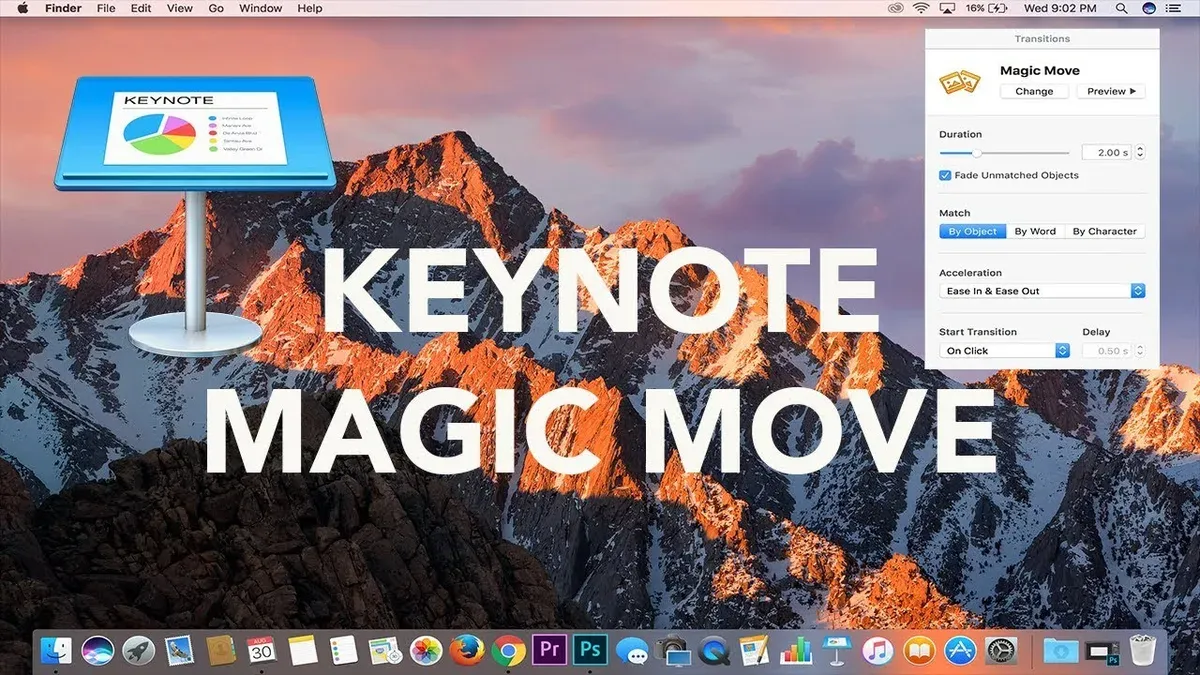The height and width of the screenshot is (675, 1200).
Task: Open the Calendar app in the Dock
Action: (x=261, y=650)
